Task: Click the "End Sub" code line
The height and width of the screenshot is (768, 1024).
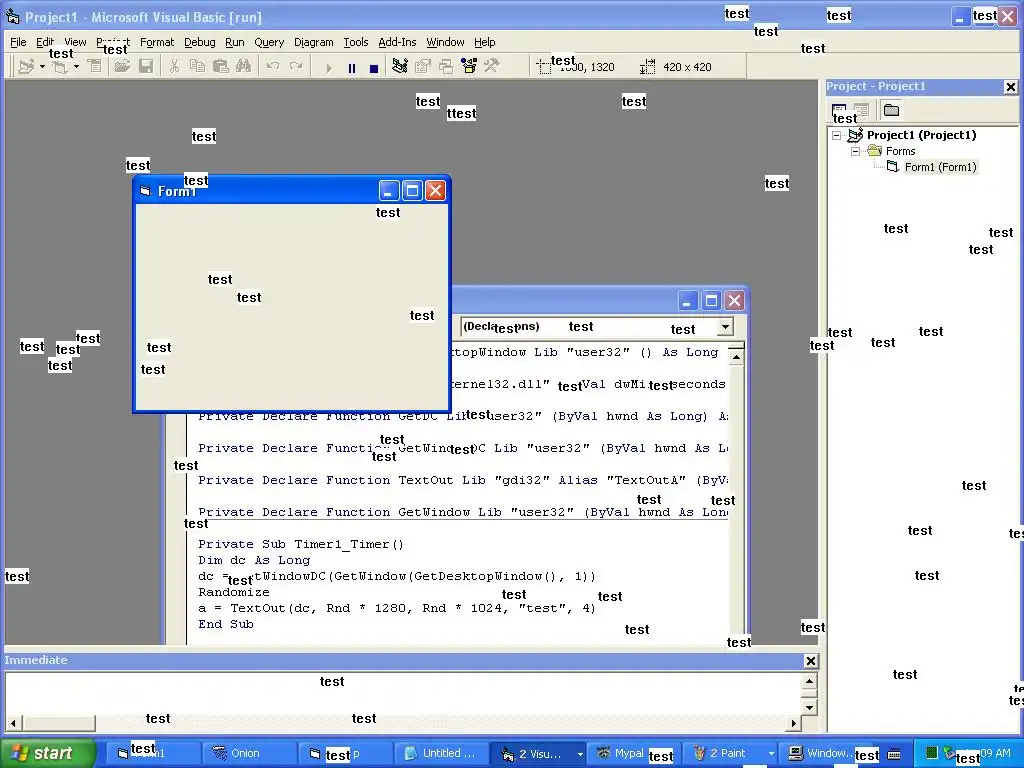Action: tap(226, 624)
